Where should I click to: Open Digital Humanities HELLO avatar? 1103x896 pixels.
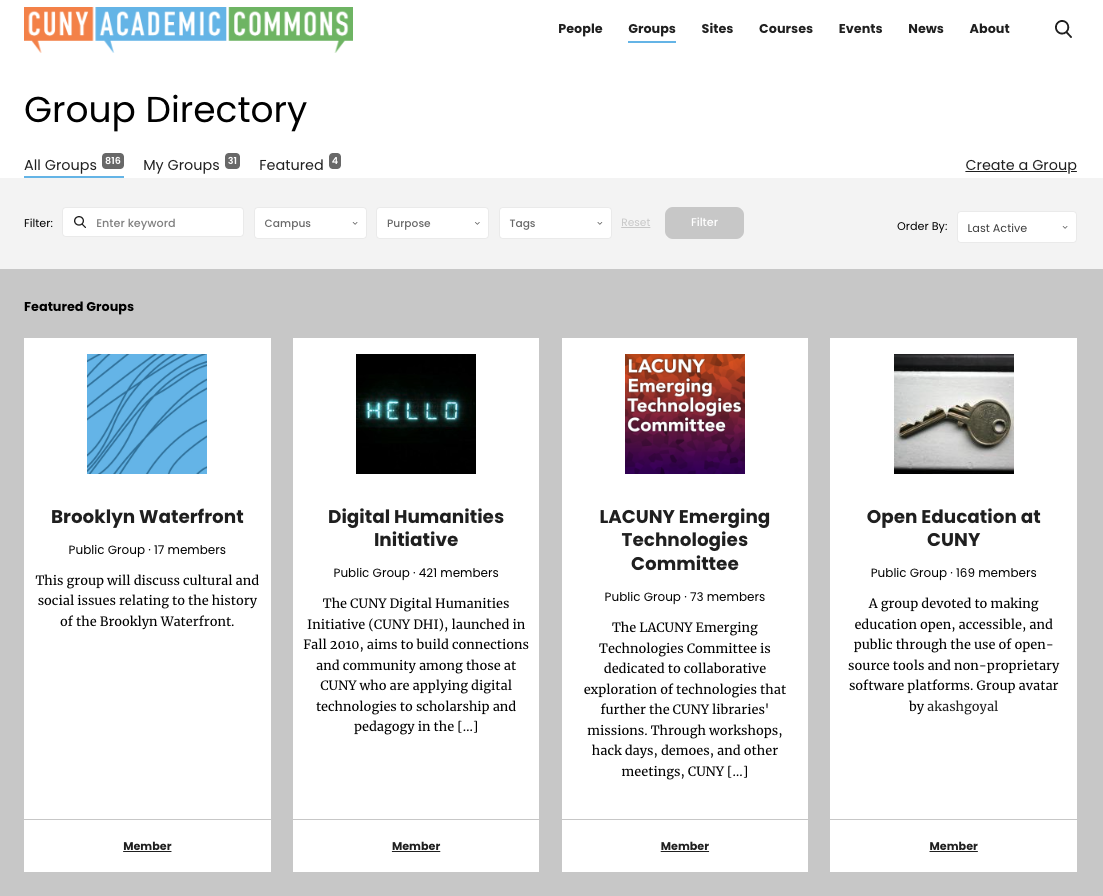[416, 414]
